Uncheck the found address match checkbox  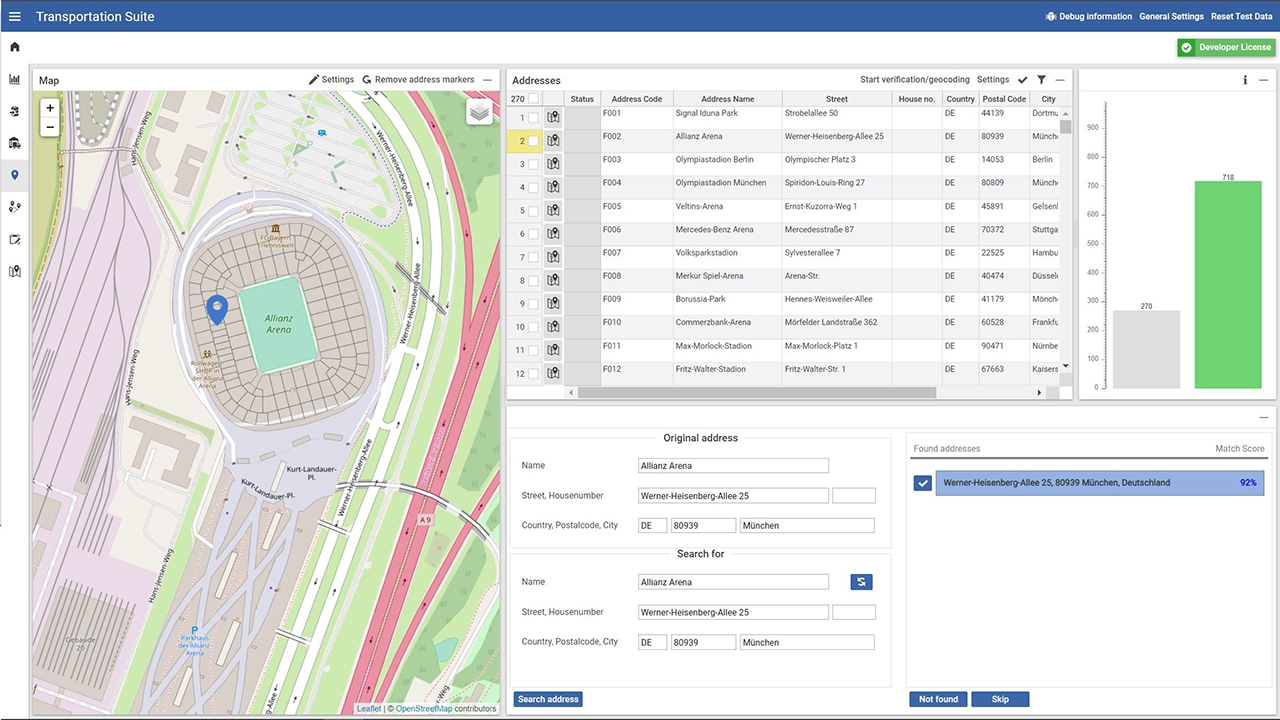[923, 483]
